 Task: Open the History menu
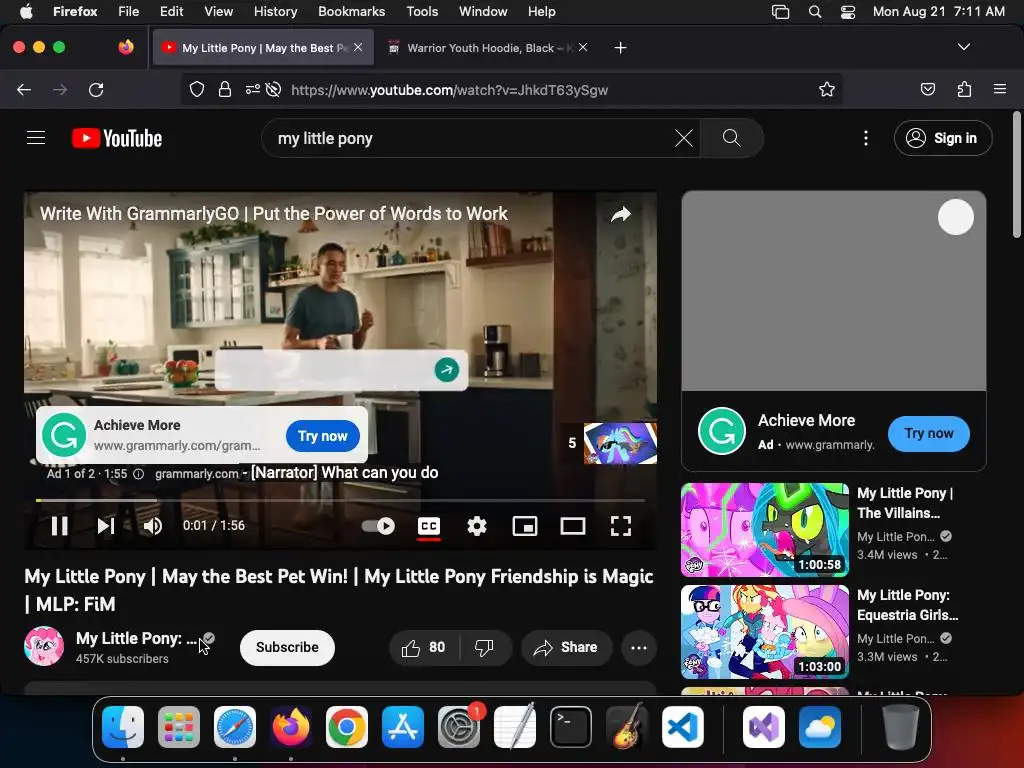click(x=275, y=11)
